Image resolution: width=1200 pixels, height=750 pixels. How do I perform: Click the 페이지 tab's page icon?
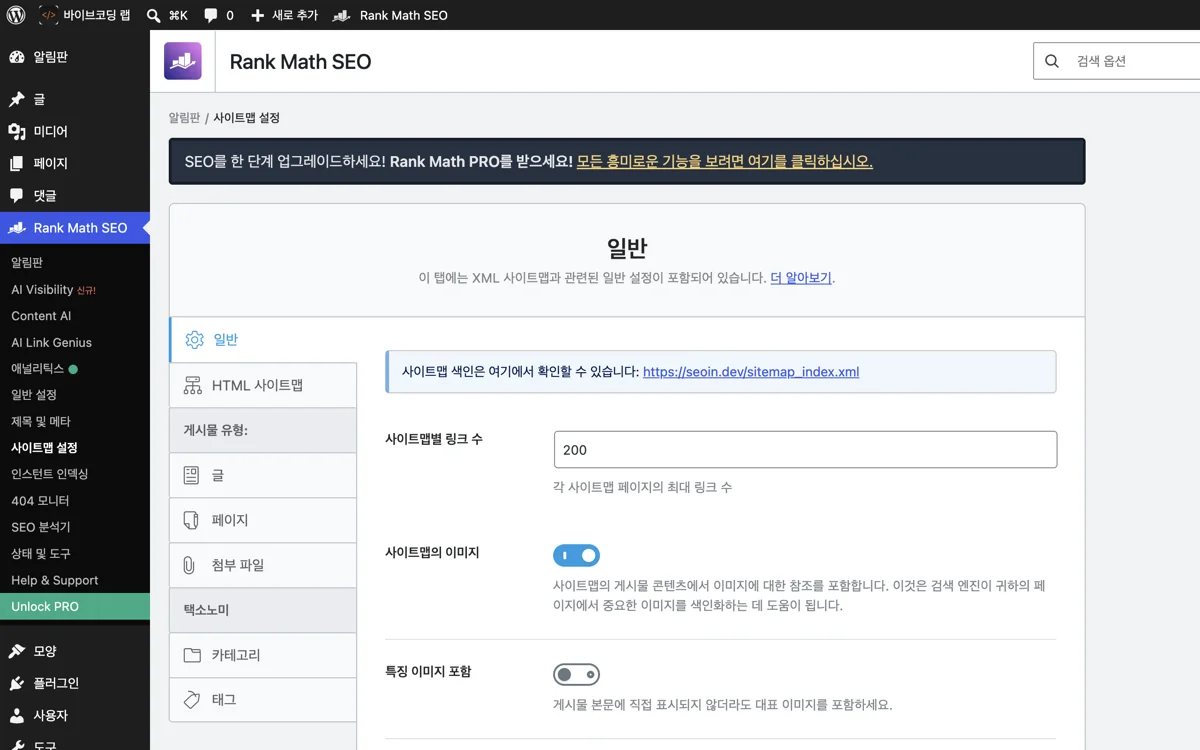coord(191,520)
